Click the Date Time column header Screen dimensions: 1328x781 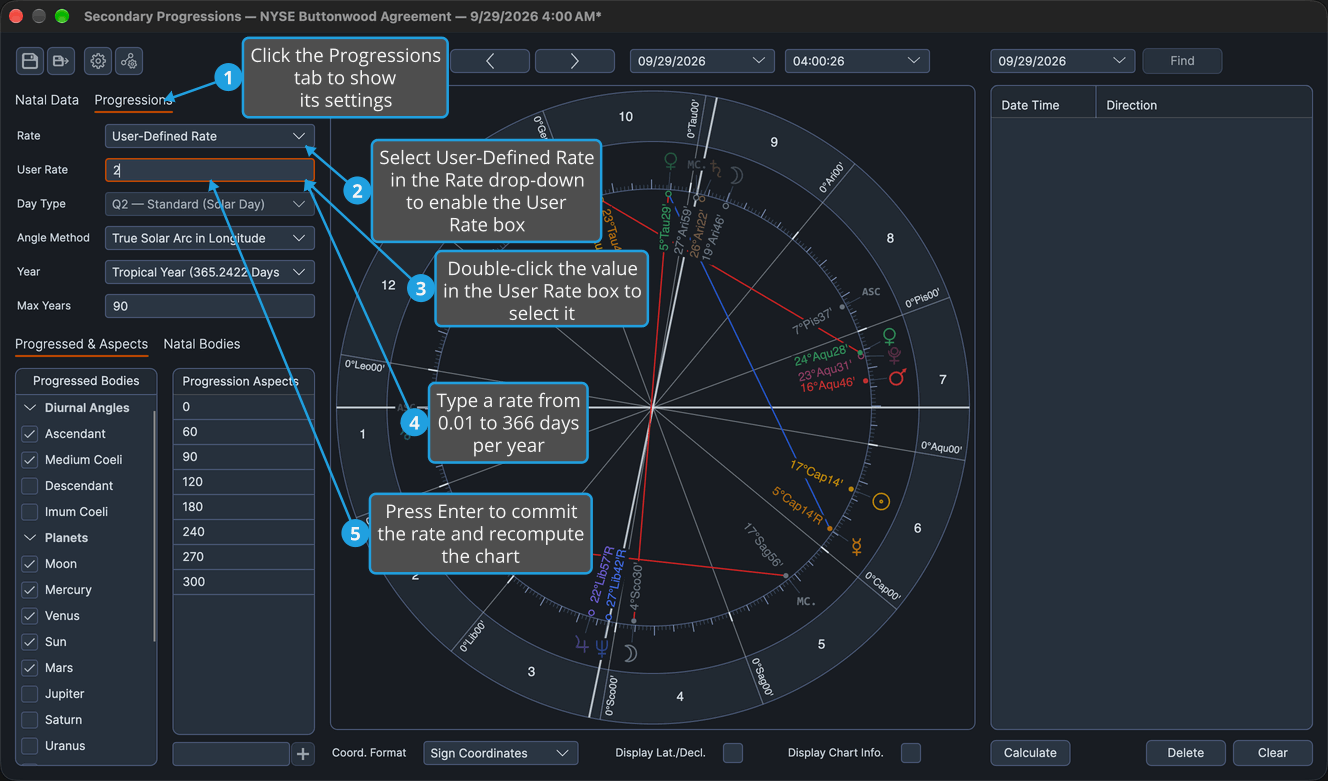click(1044, 105)
